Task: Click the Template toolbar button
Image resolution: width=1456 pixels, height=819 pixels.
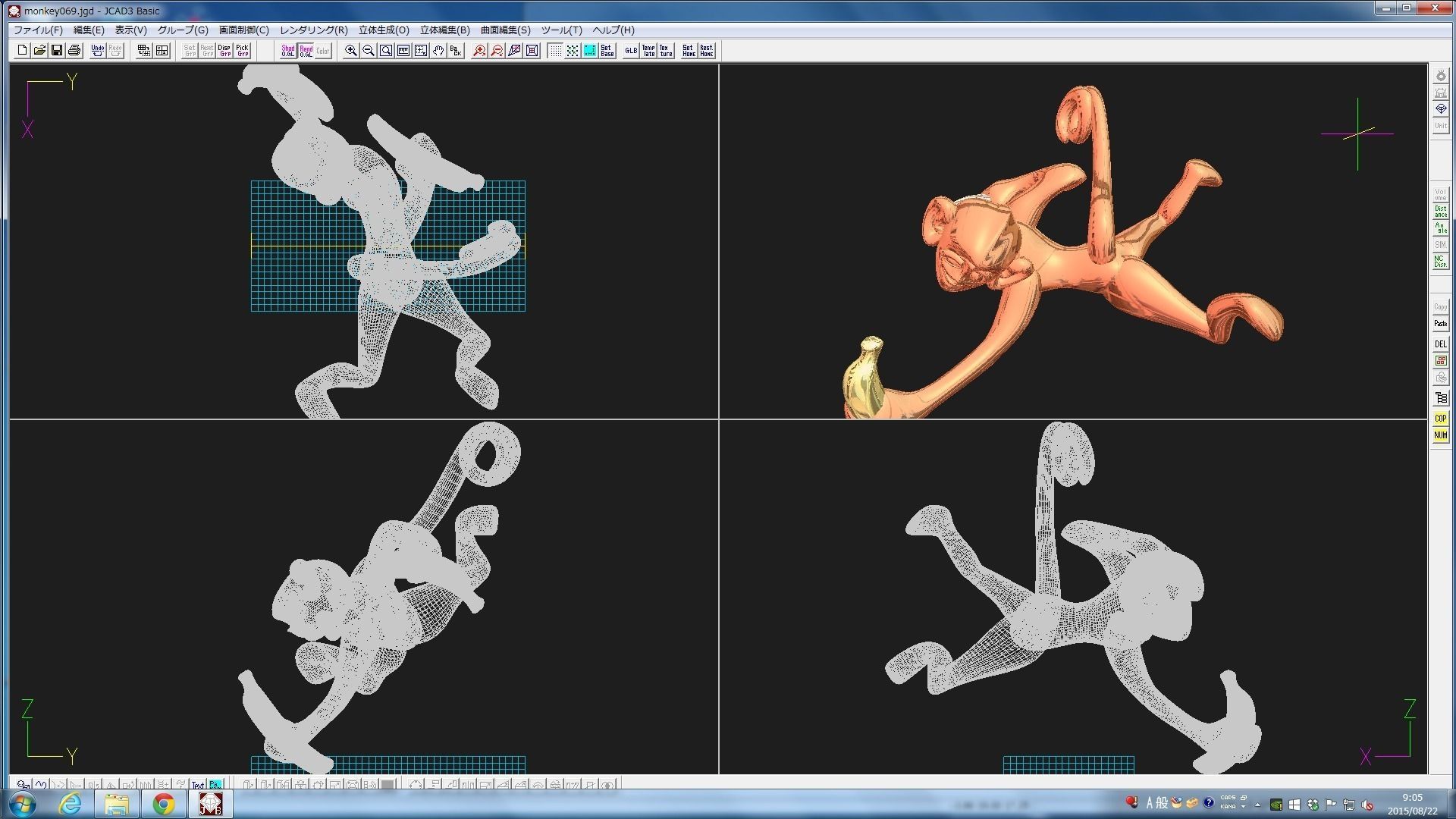Action: [648, 51]
